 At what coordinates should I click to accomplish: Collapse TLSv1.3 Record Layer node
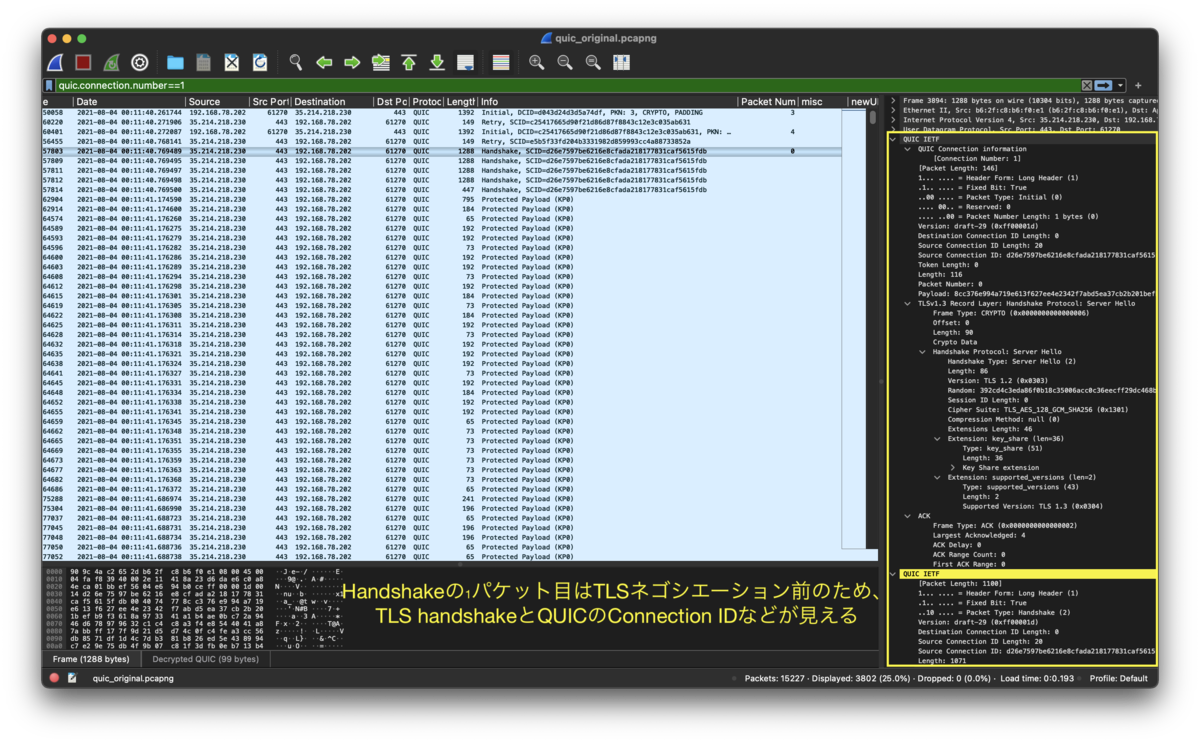click(x=908, y=303)
